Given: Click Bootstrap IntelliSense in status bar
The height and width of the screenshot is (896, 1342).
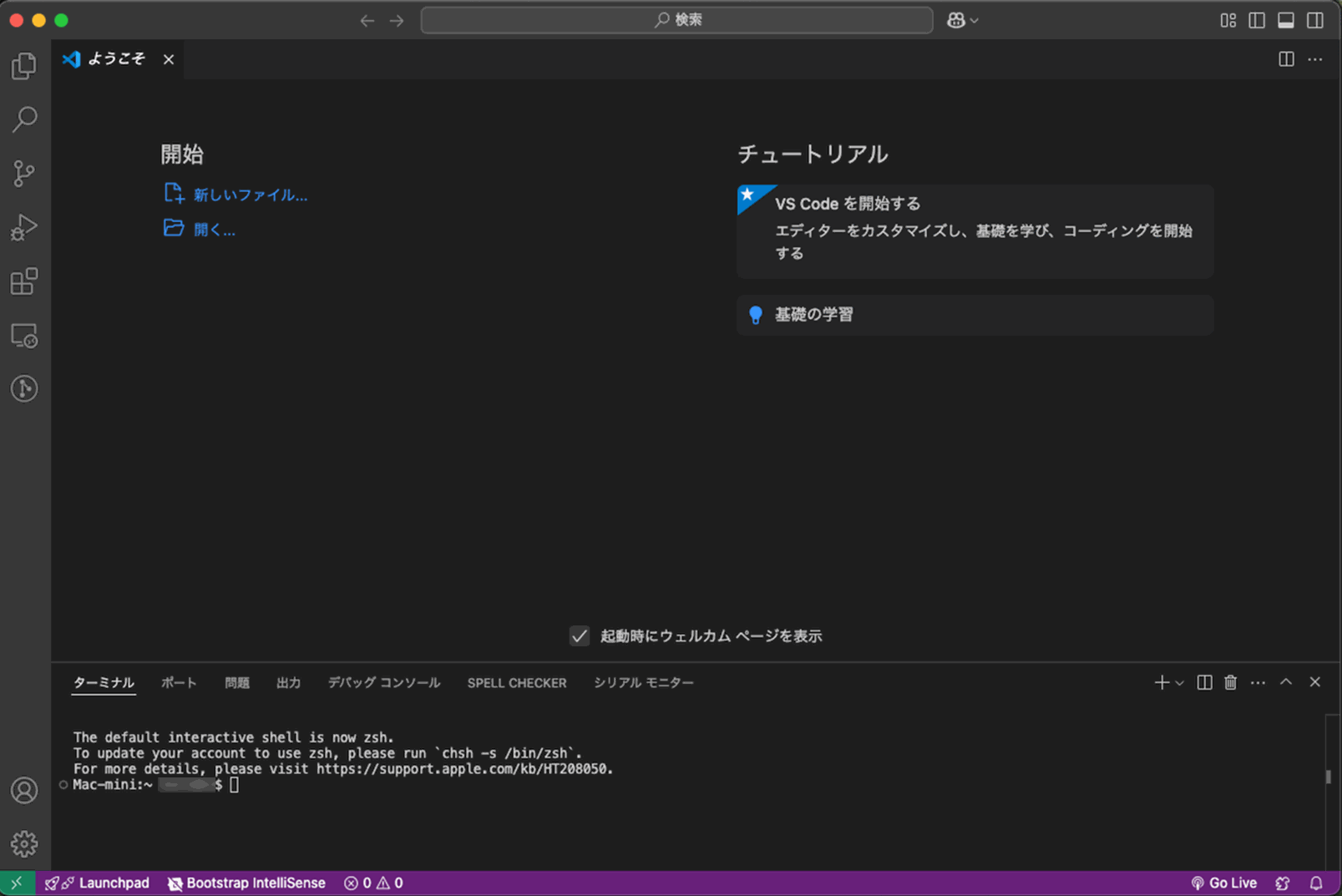Looking at the screenshot, I should coord(246,883).
